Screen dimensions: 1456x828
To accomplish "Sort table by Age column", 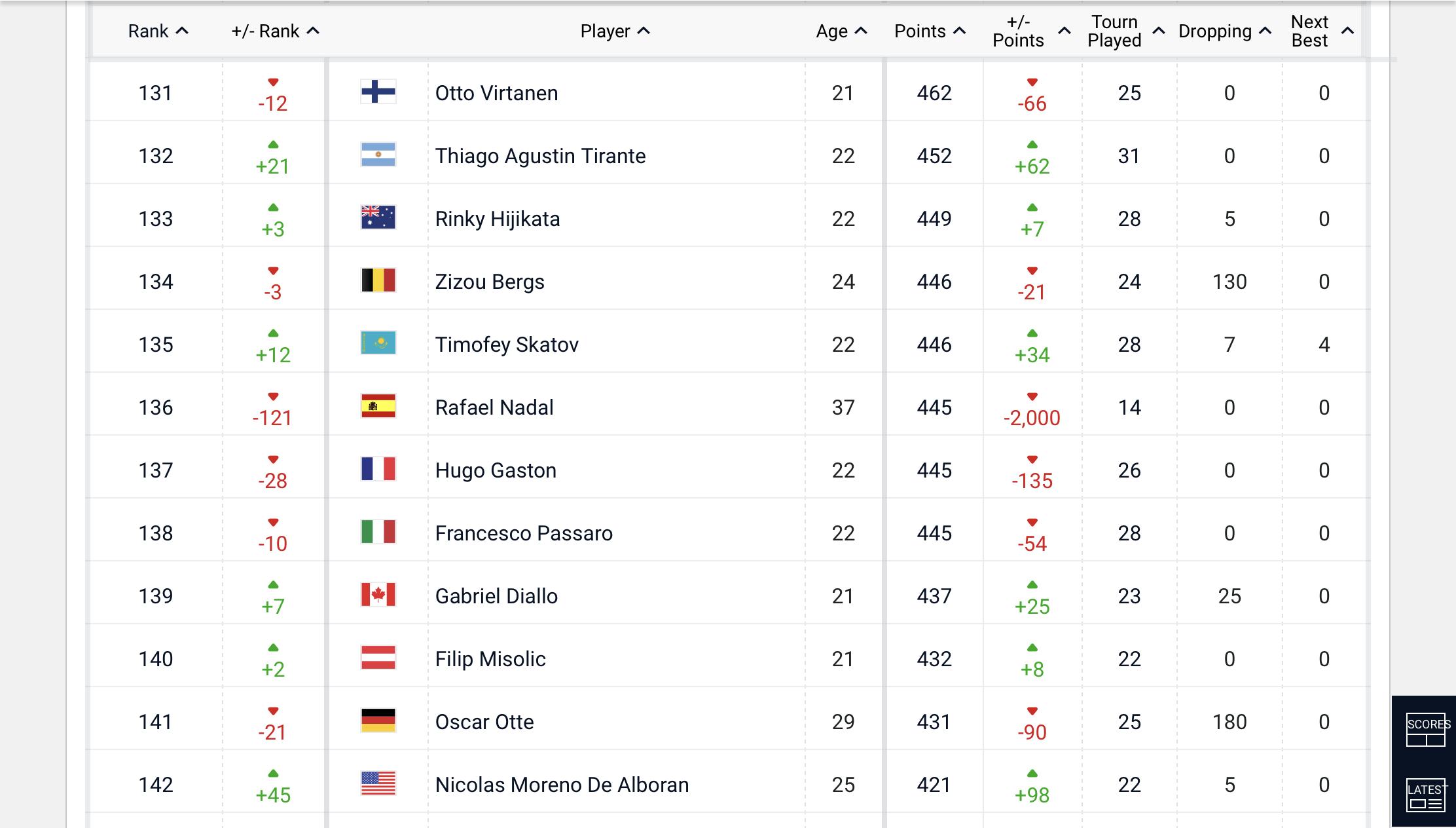I will [x=841, y=31].
